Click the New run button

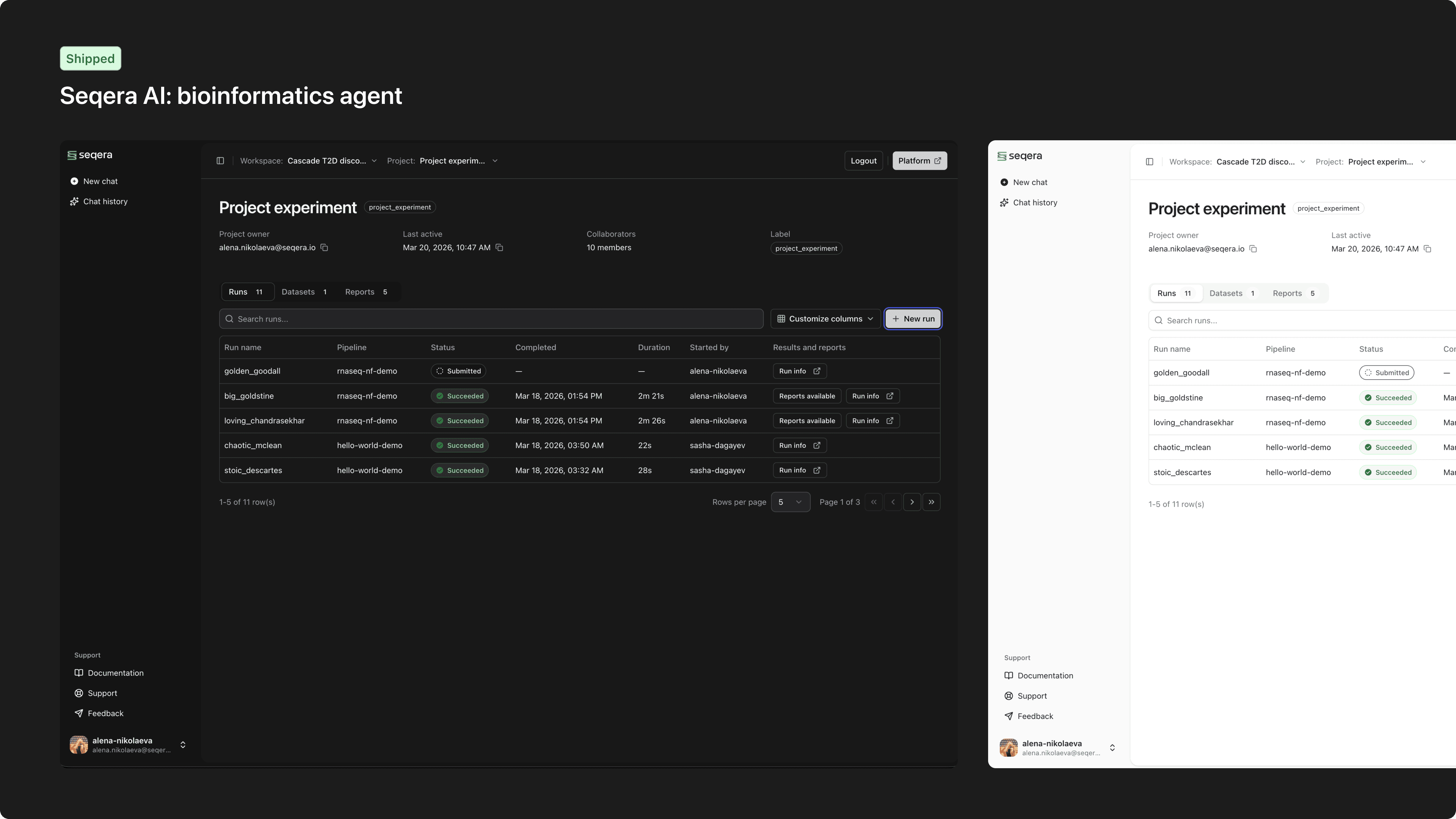[912, 318]
